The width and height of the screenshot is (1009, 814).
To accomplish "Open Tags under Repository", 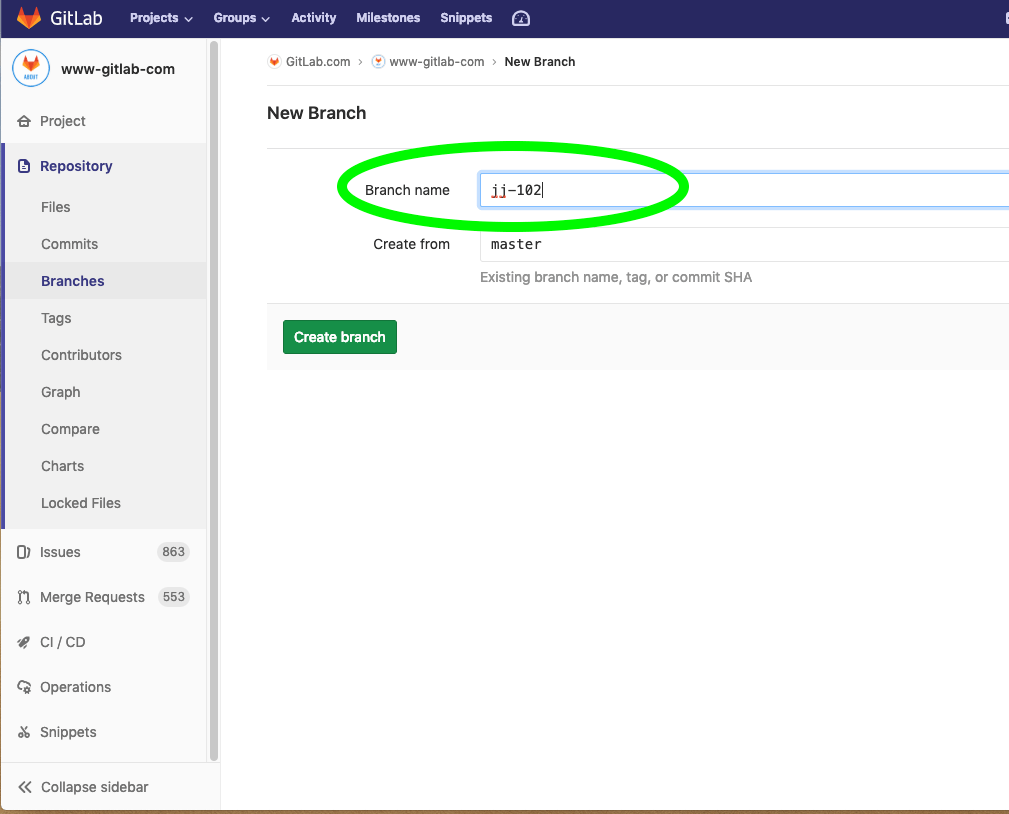I will tap(56, 318).
